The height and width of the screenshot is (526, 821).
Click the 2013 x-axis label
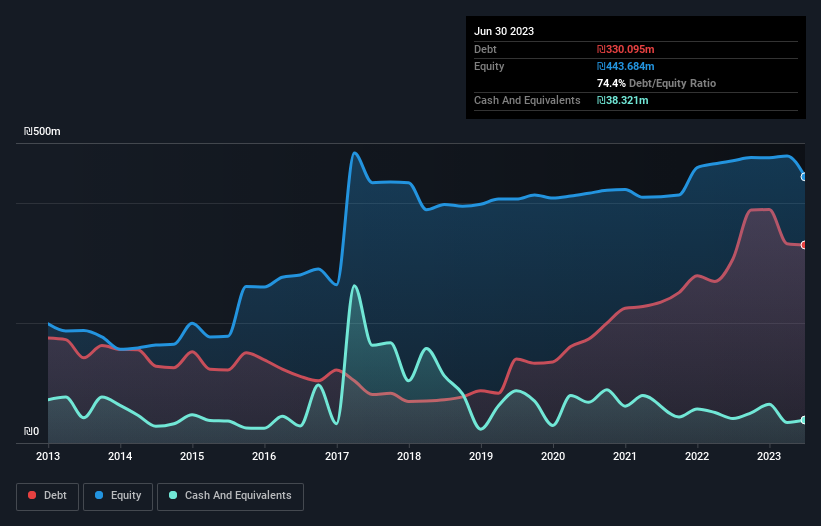click(48, 456)
